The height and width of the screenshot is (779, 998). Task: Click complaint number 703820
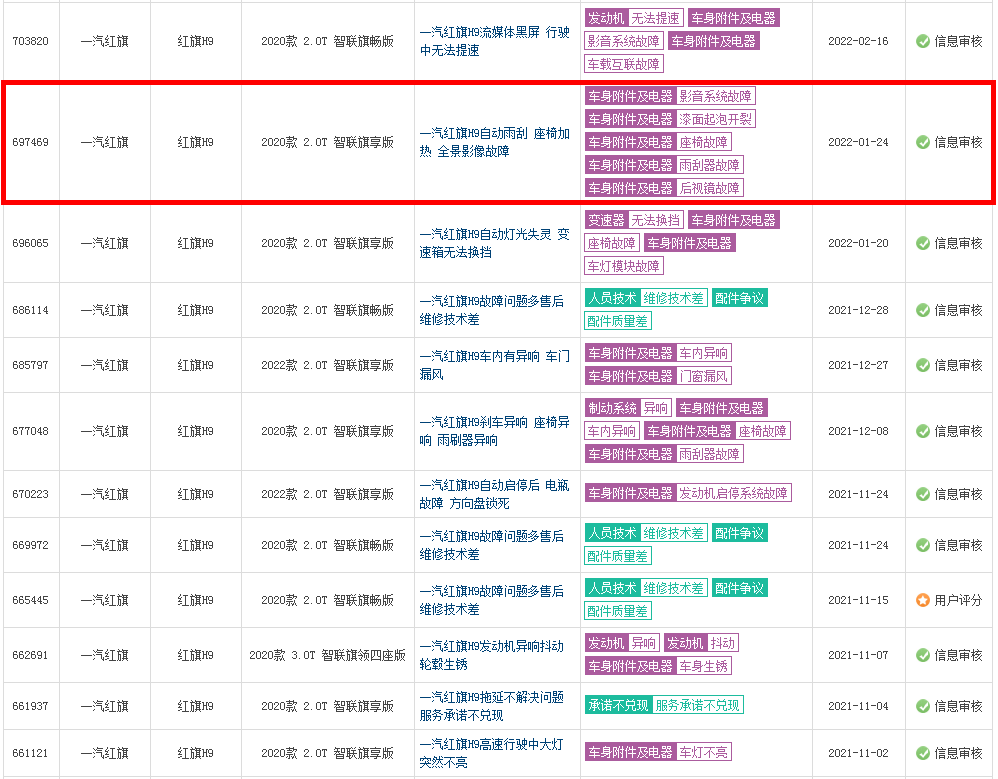31,41
